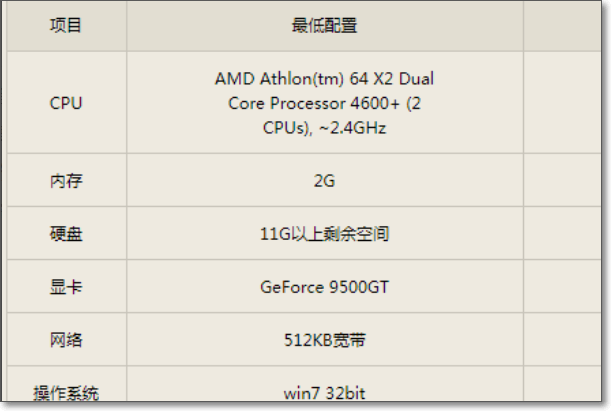Click the empty header cell right of 最低配置
Viewport: 611px width, 411px height.
[x=562, y=26]
